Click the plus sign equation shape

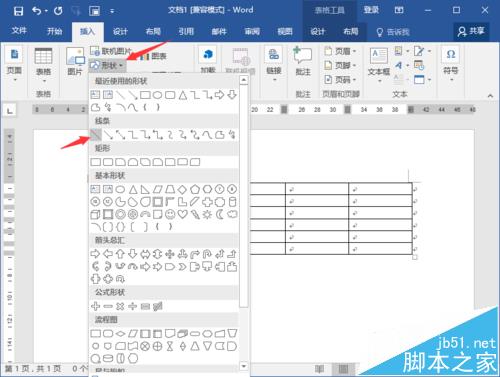click(x=95, y=306)
